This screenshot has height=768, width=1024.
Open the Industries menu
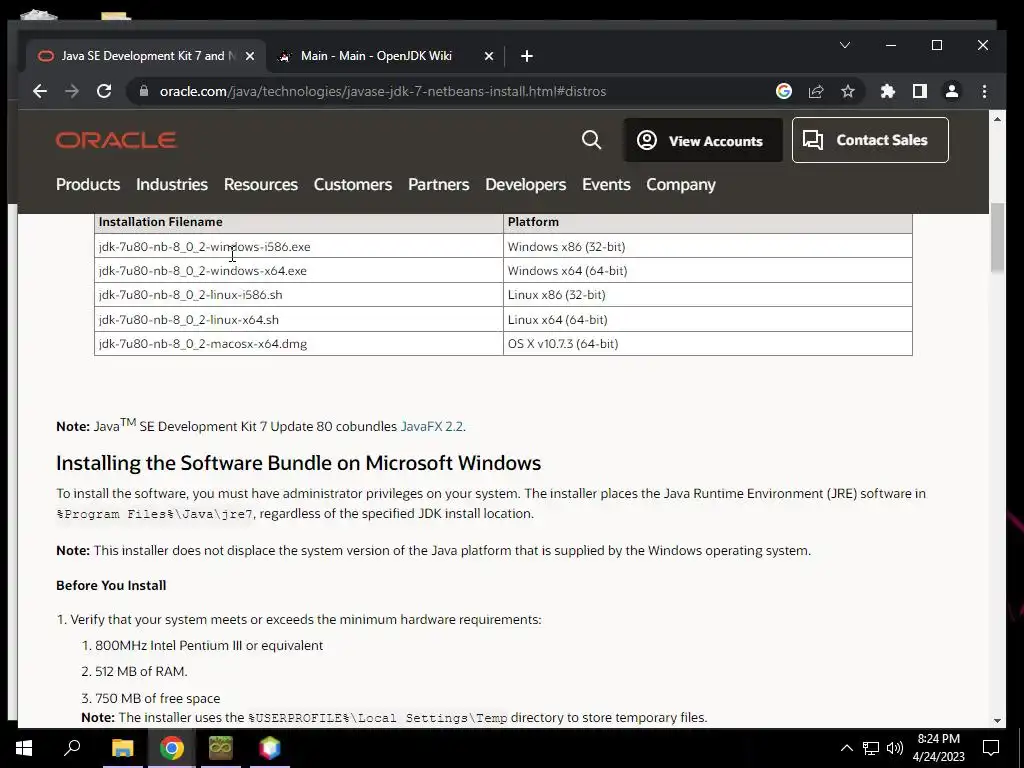point(172,185)
